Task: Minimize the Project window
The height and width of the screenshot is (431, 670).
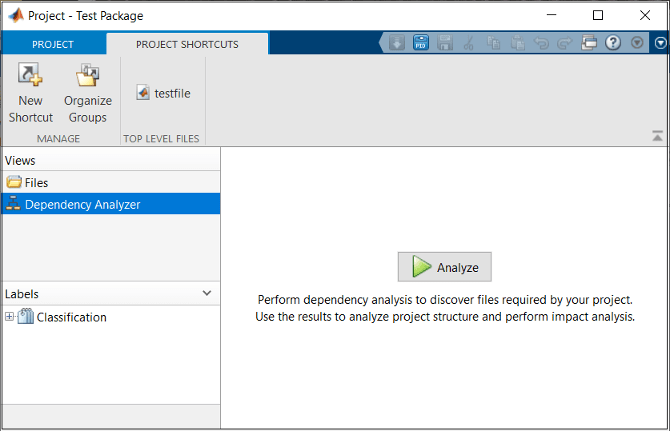Action: [x=552, y=15]
